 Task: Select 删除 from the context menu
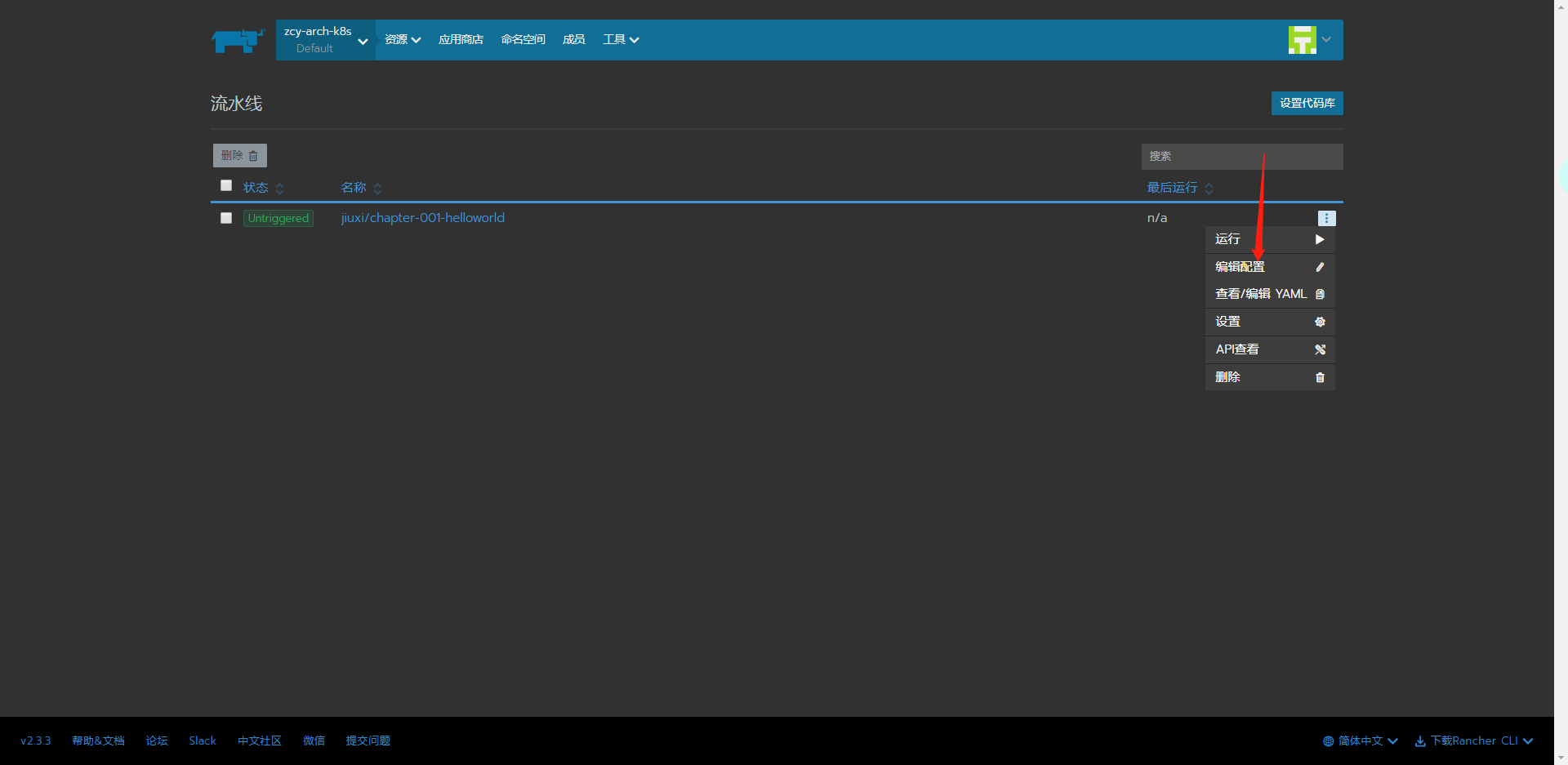[1270, 377]
